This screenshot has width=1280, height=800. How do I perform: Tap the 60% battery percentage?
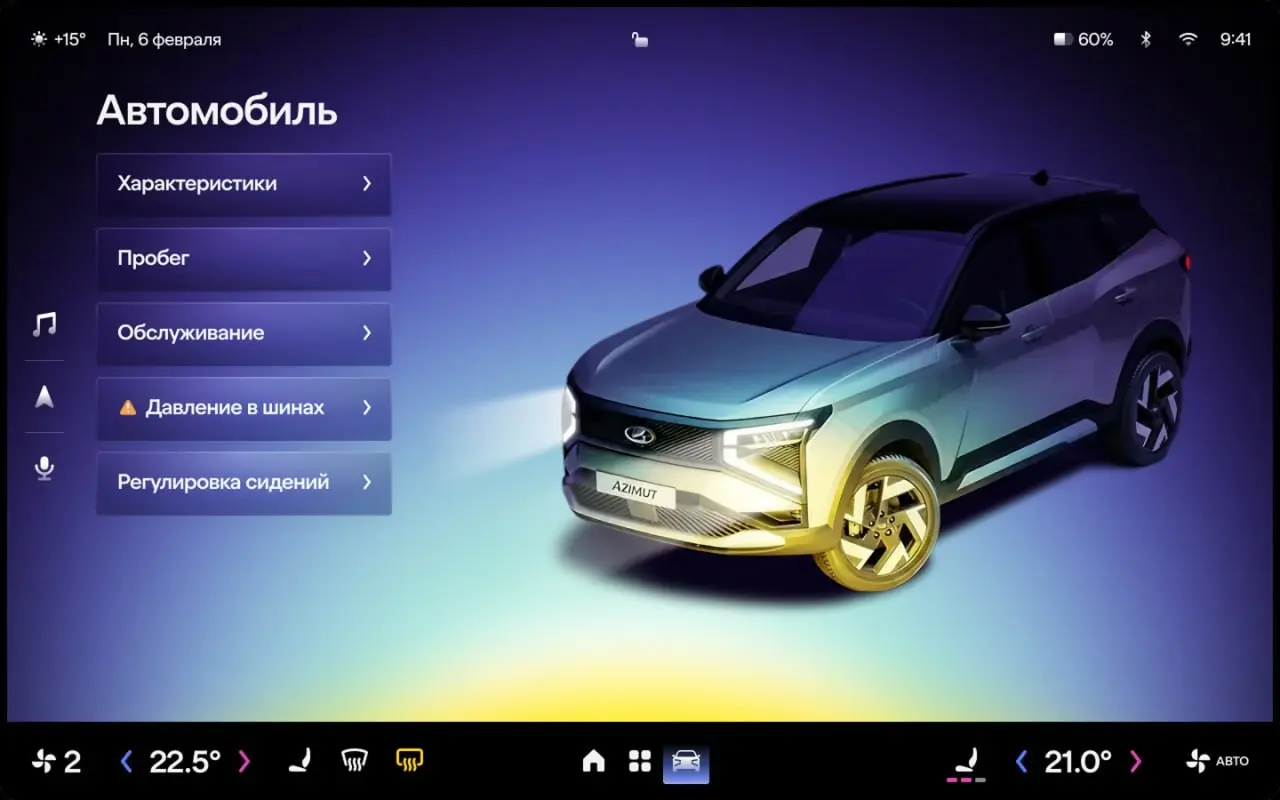[x=1096, y=39]
